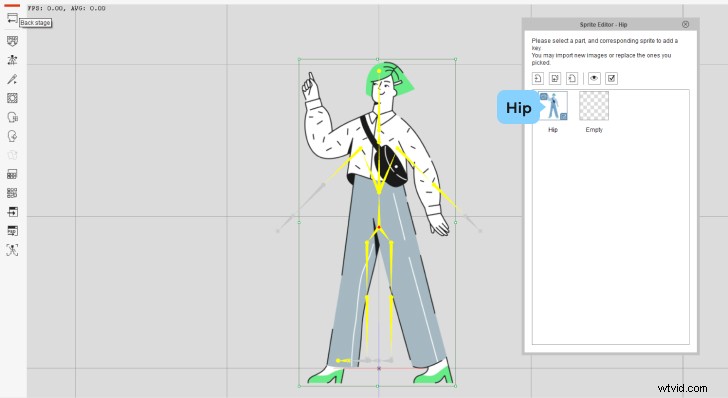Click the yellow head bone joint on the hat

[x=379, y=71]
